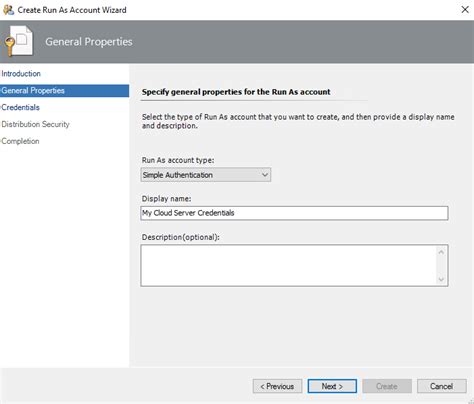
Task: Click inside the Description text area
Action: click(x=289, y=265)
